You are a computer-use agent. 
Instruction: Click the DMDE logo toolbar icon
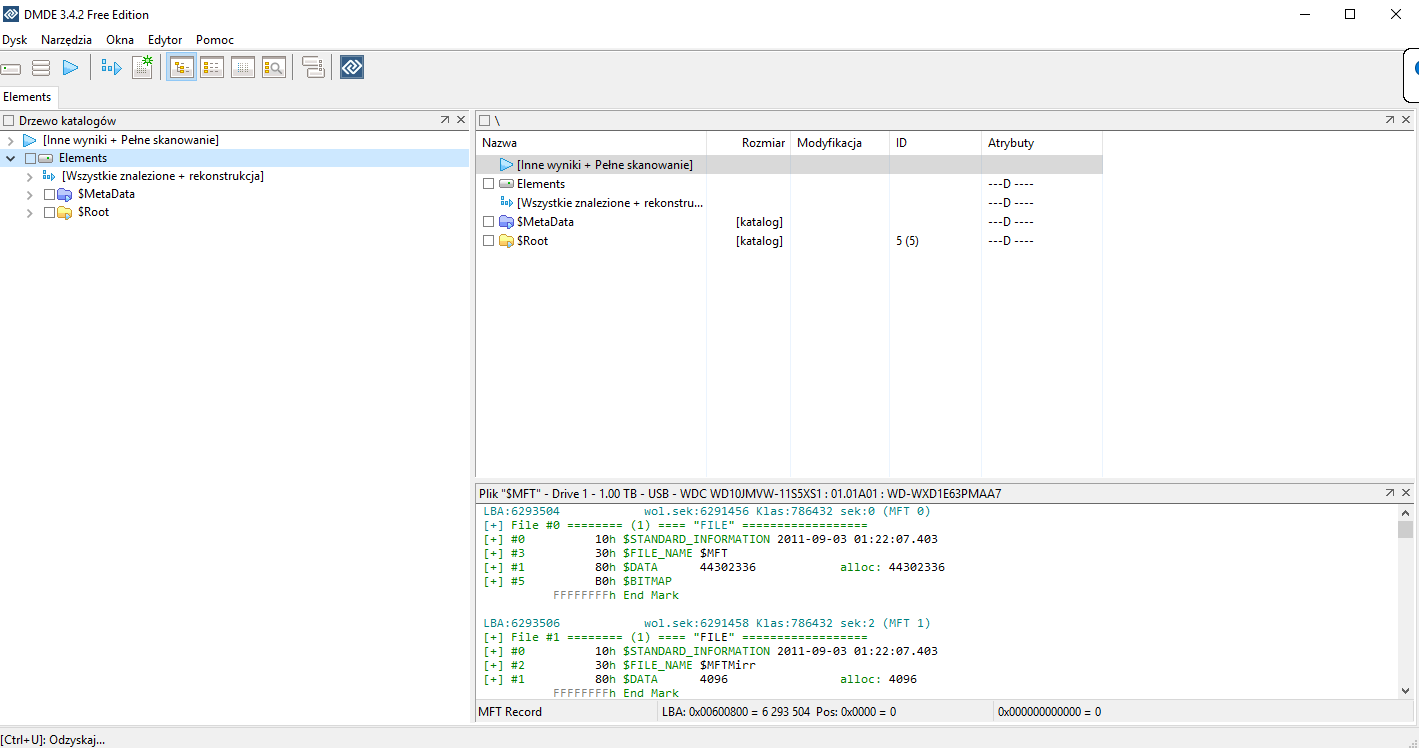(x=352, y=67)
